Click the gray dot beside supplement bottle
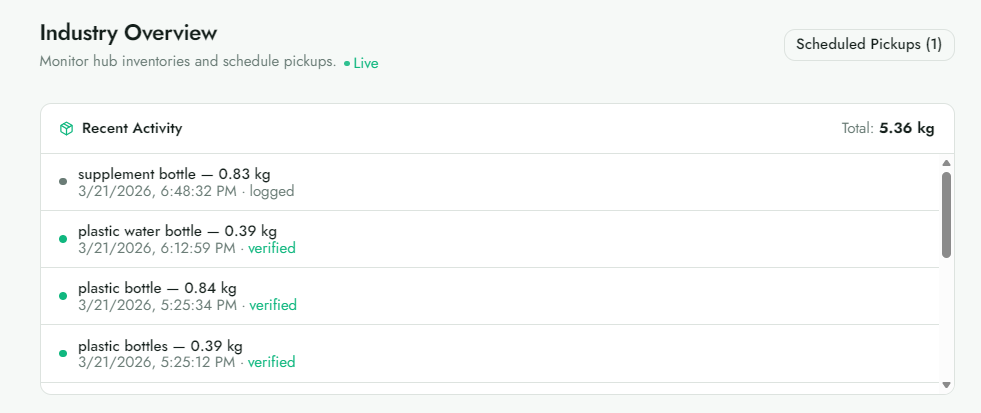 (63, 182)
